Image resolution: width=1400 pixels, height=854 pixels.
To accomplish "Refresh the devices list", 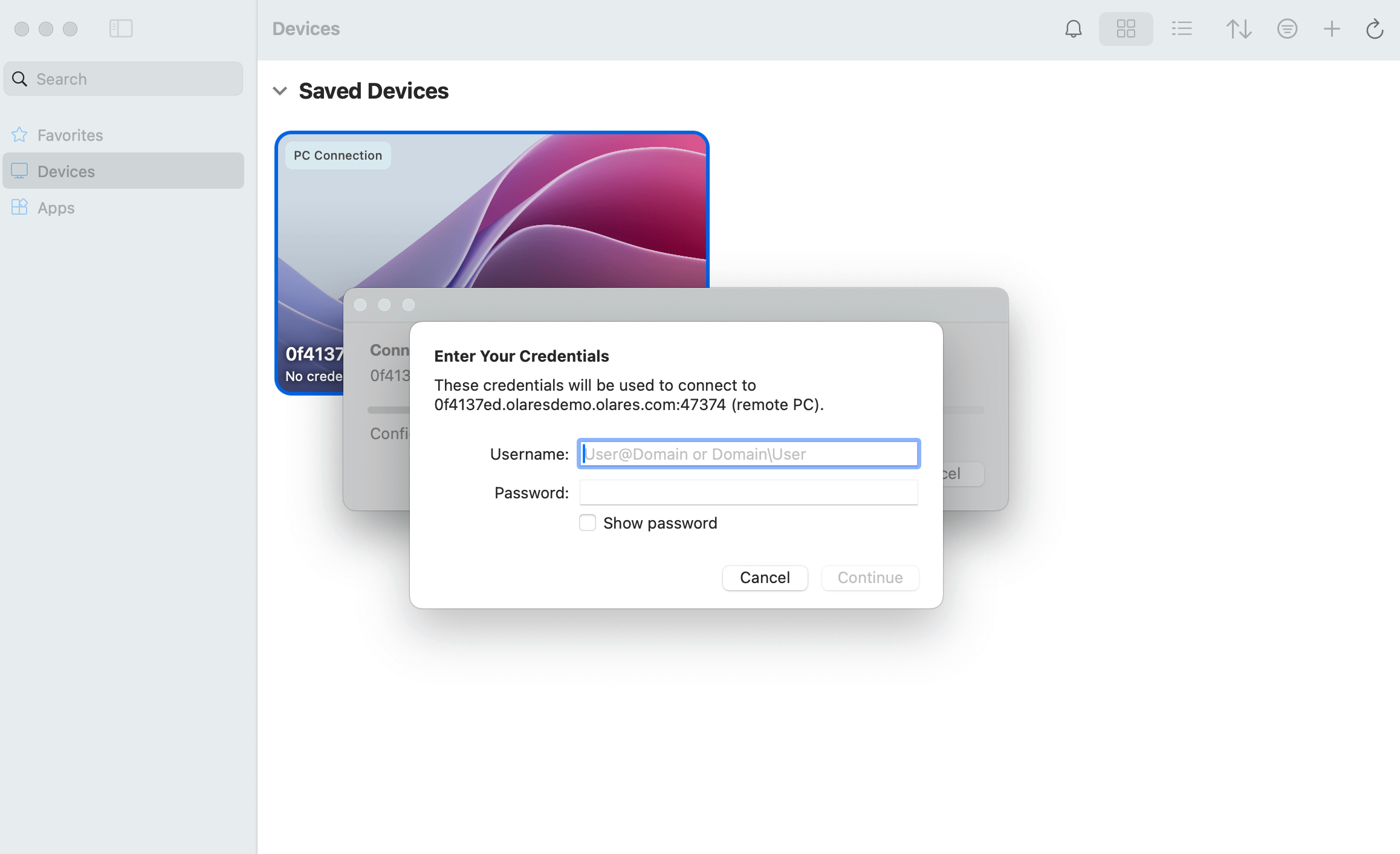I will coord(1374,28).
